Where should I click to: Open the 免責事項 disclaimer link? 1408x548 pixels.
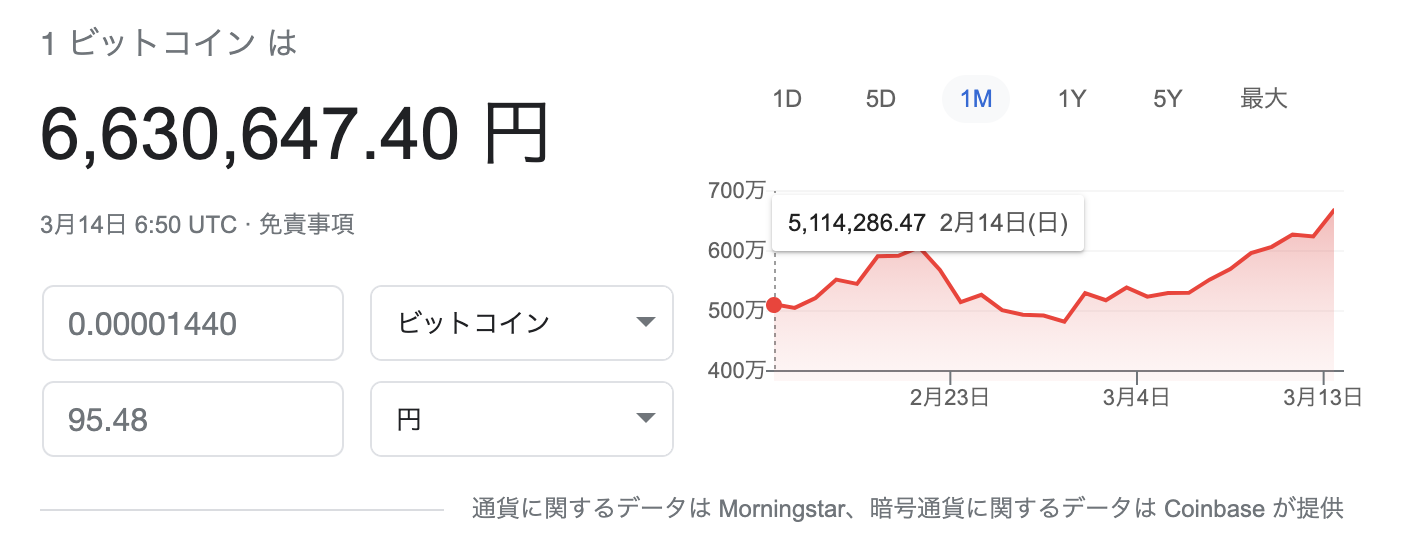[306, 224]
